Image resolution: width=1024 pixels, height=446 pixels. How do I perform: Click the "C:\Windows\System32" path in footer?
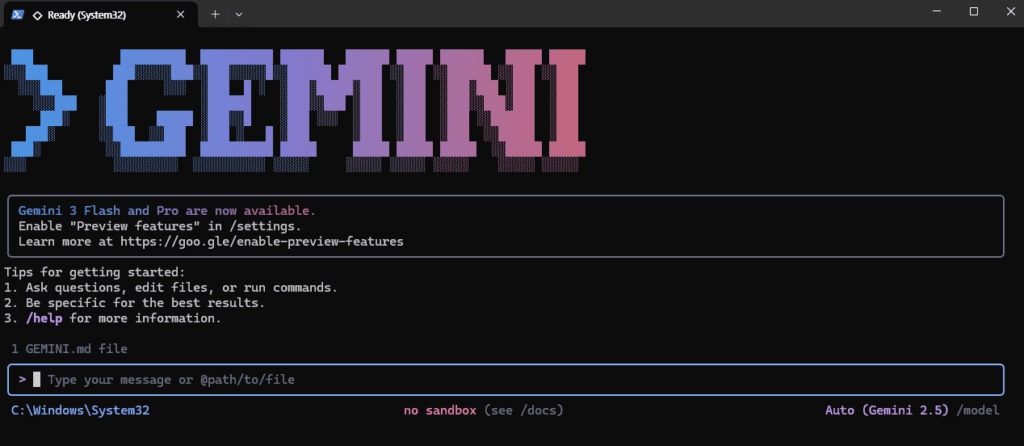[80, 411]
